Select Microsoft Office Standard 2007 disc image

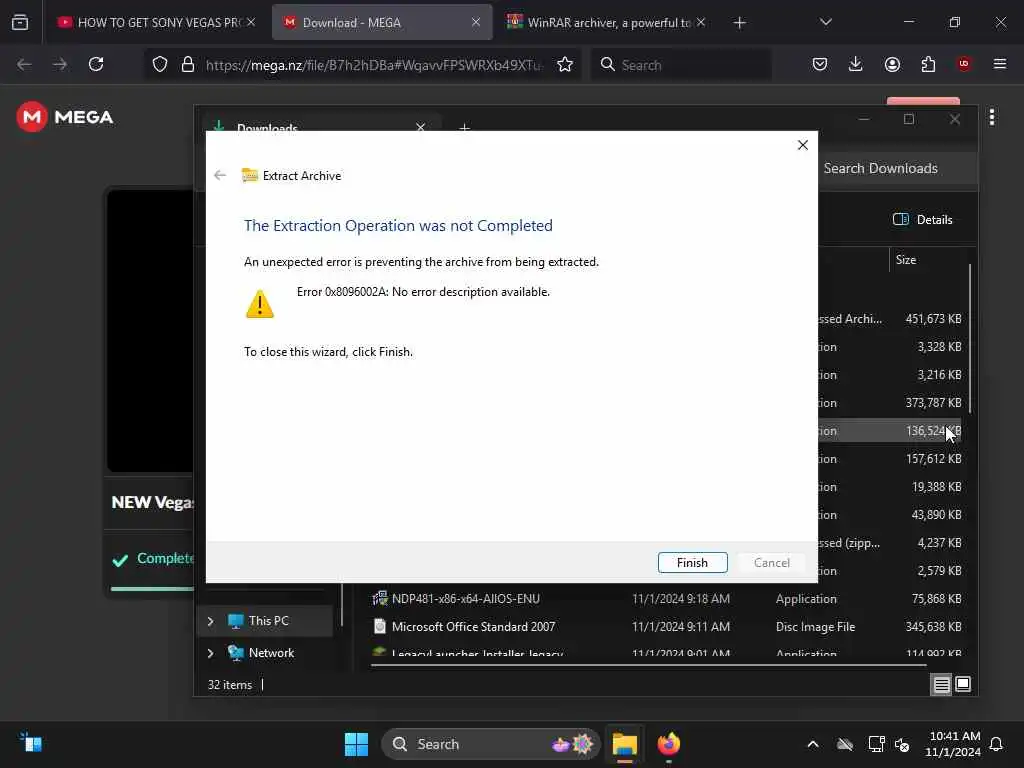pos(473,627)
